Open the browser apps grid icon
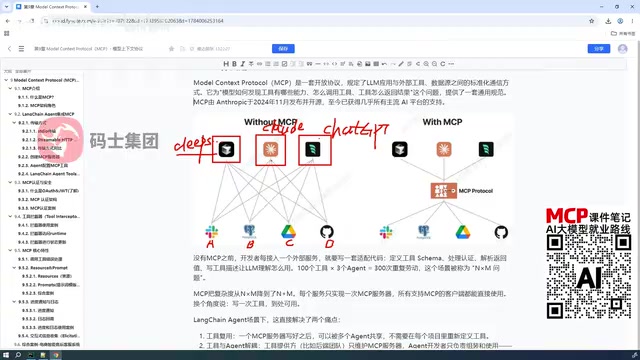 click(7, 33)
